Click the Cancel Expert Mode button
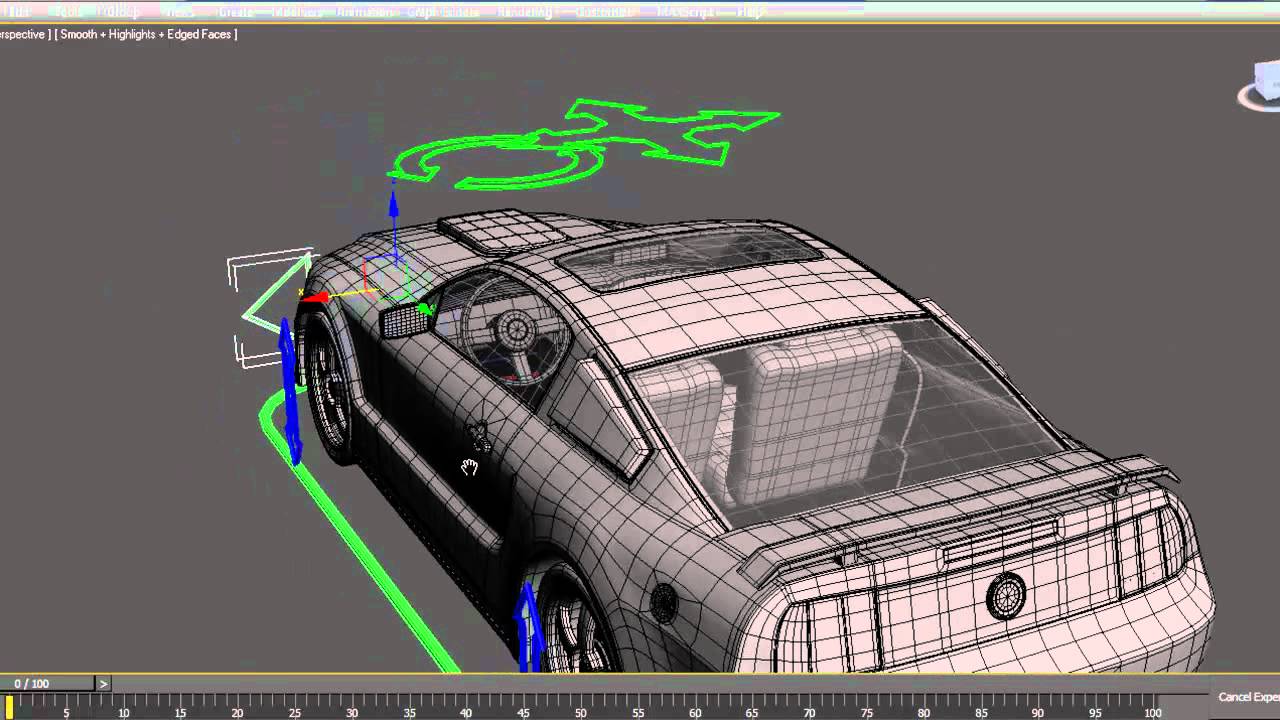This screenshot has height=720, width=1280. coord(1247,697)
